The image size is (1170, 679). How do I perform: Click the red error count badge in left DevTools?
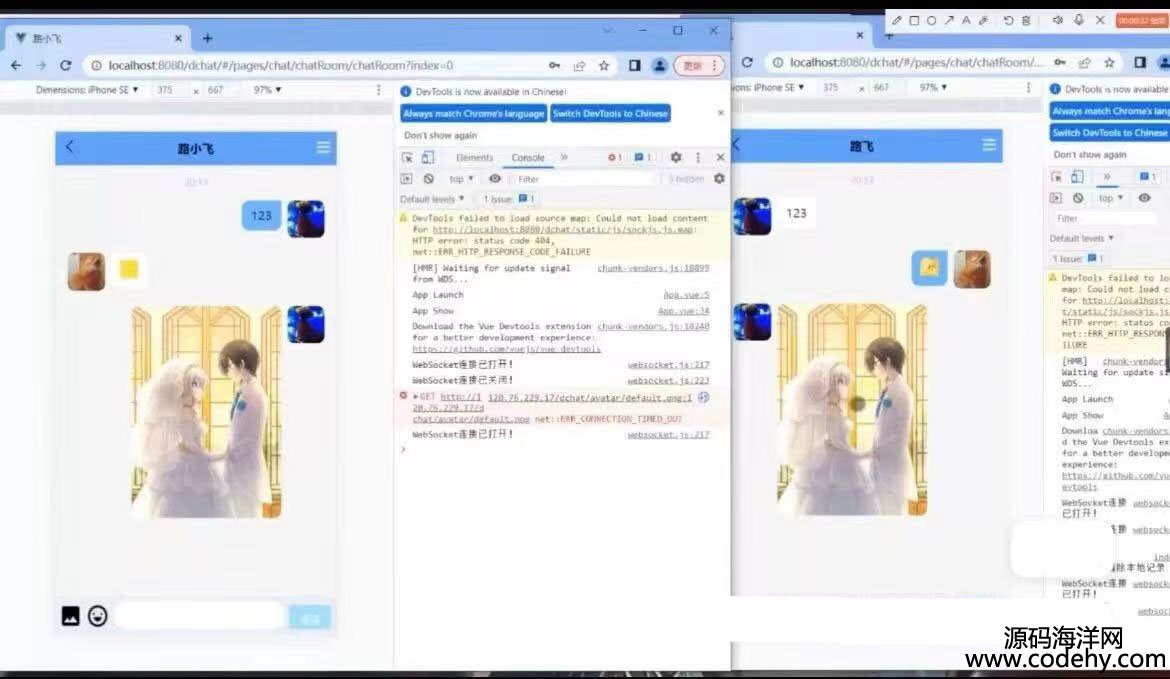[614, 157]
